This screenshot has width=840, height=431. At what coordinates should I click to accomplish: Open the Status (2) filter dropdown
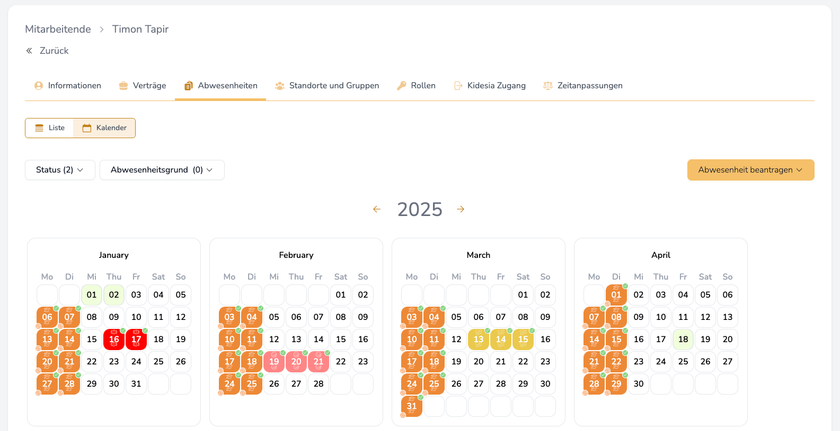[60, 170]
